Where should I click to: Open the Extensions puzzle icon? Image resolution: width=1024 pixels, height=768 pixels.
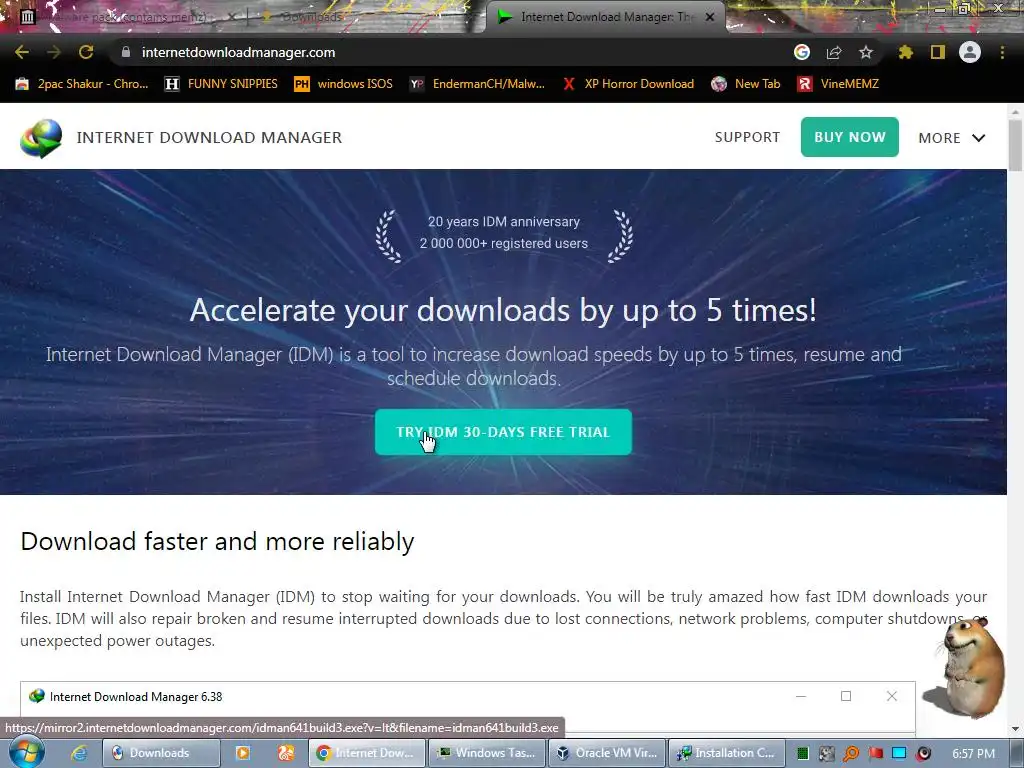tap(906, 52)
